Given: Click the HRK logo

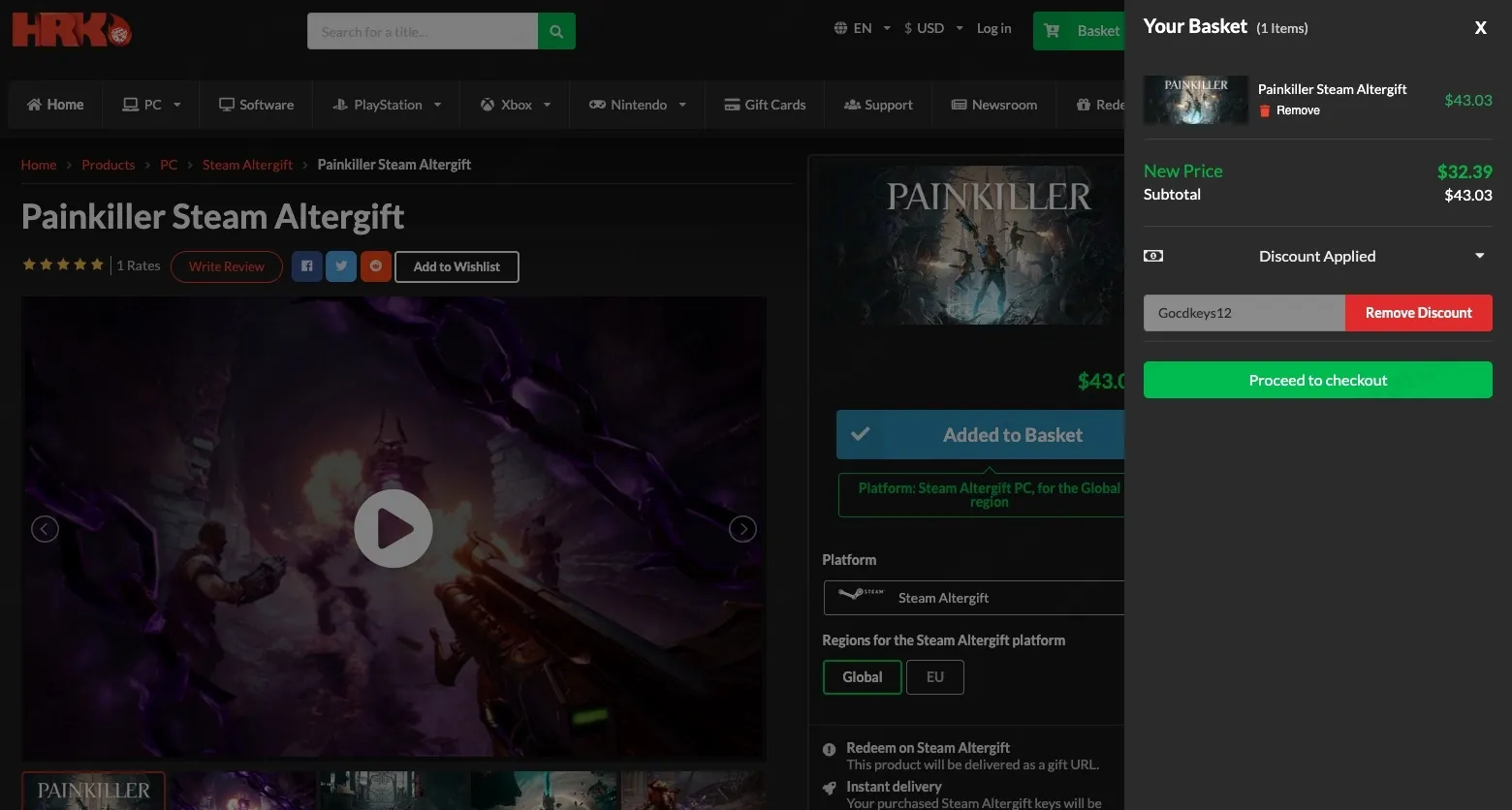Looking at the screenshot, I should (72, 30).
